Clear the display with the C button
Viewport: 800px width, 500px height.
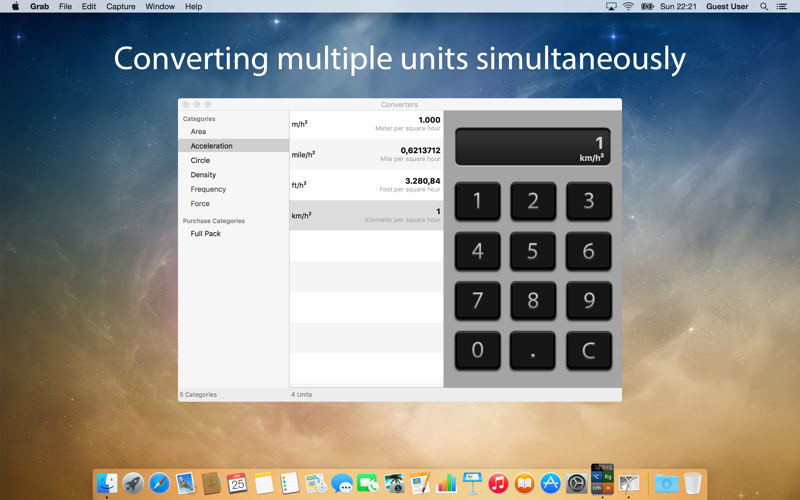pos(589,350)
